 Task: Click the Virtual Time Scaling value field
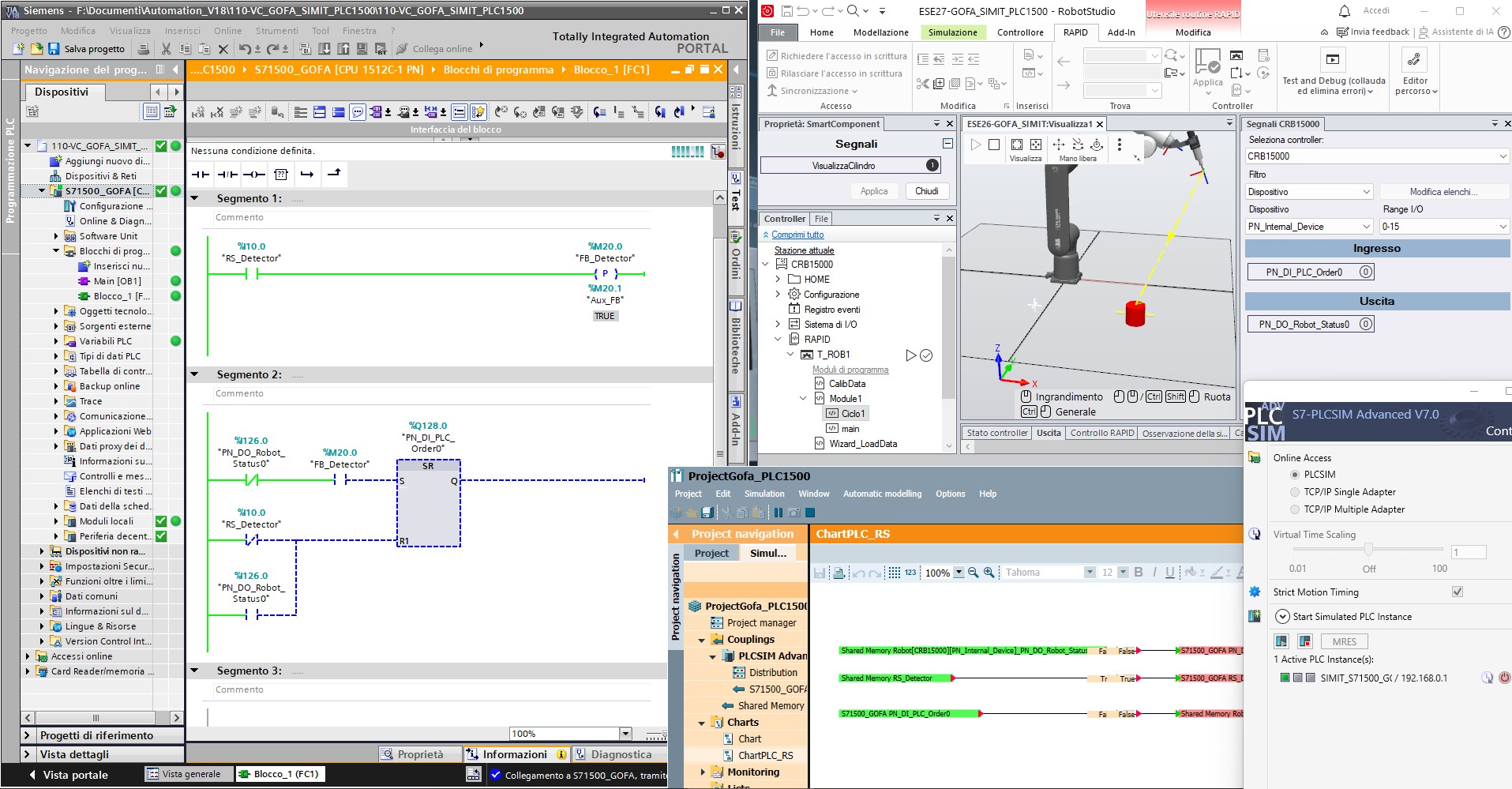1469,552
